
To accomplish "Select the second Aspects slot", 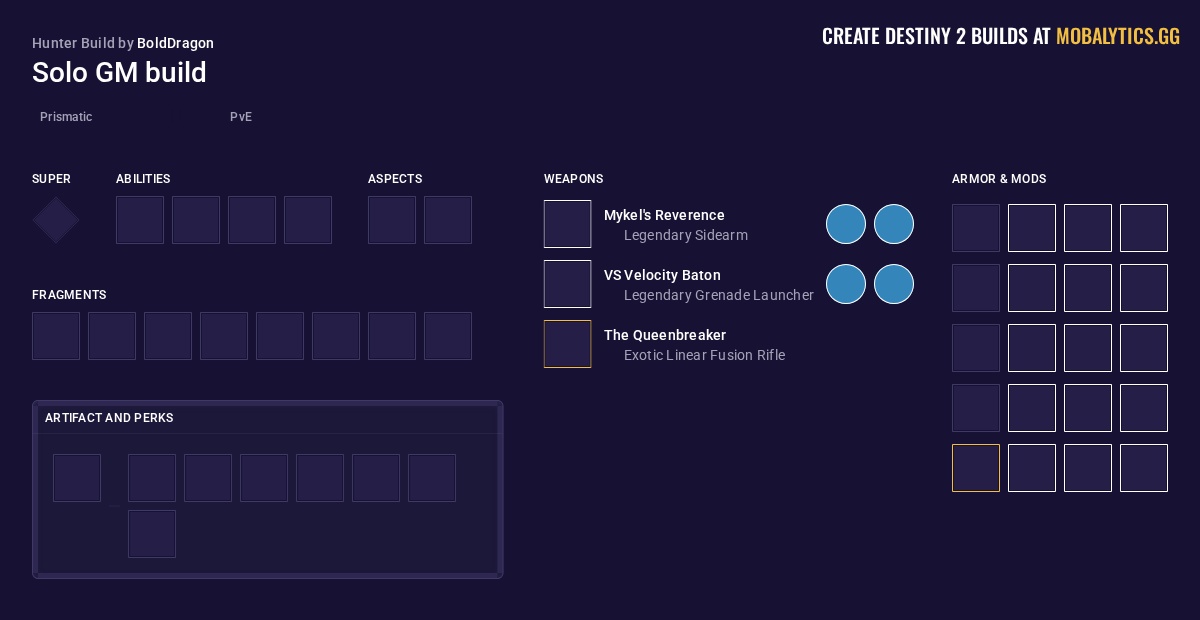I will click(448, 220).
